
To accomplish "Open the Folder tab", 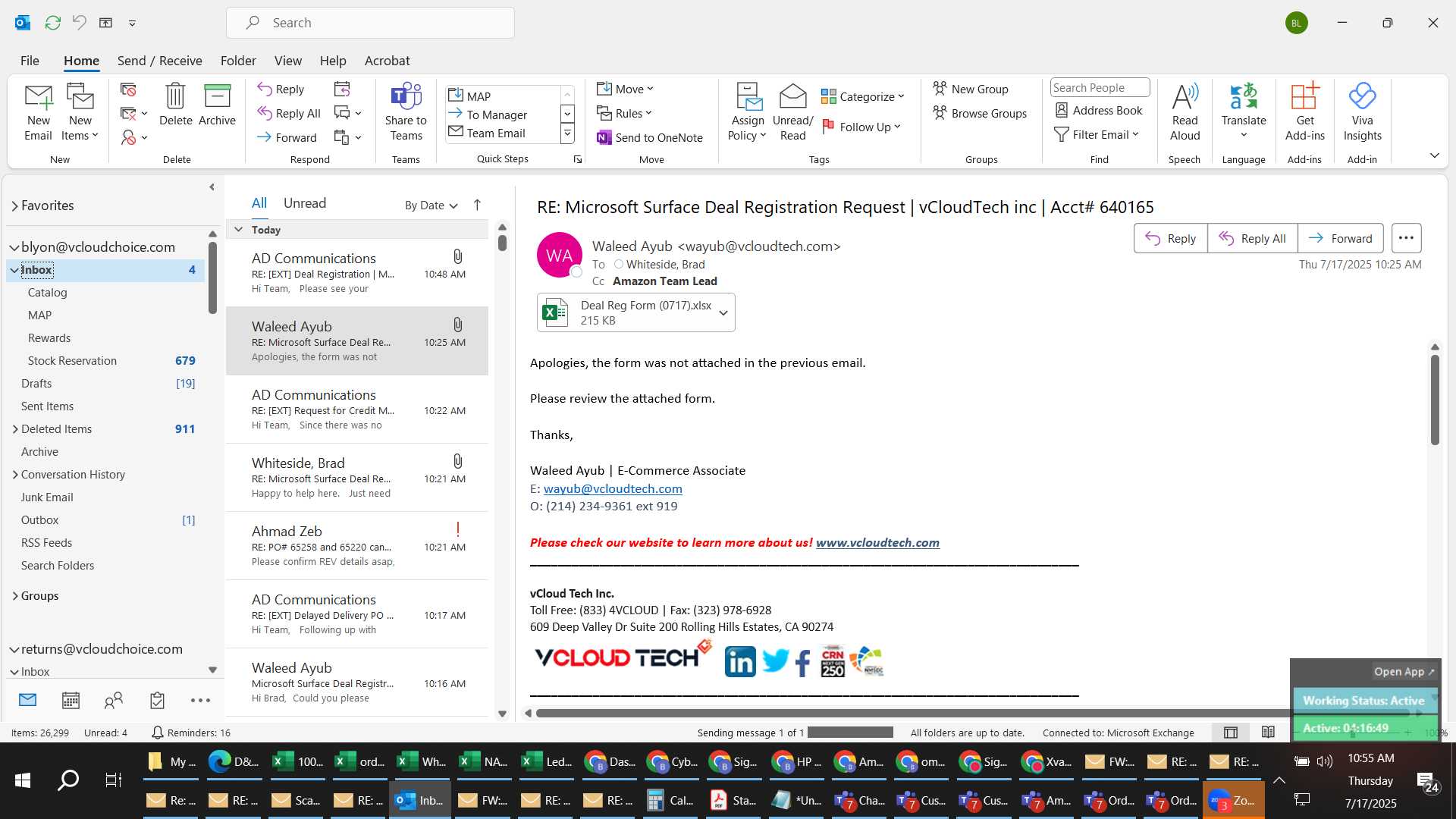I will [238, 61].
